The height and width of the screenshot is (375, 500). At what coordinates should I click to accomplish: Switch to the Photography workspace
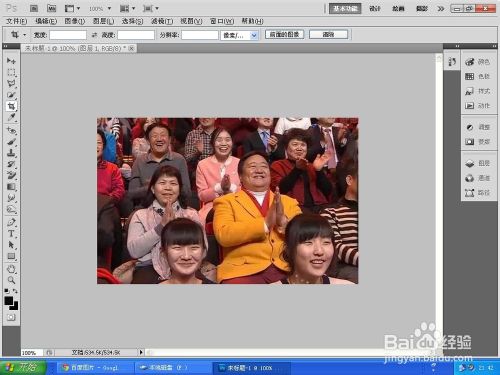pos(422,9)
